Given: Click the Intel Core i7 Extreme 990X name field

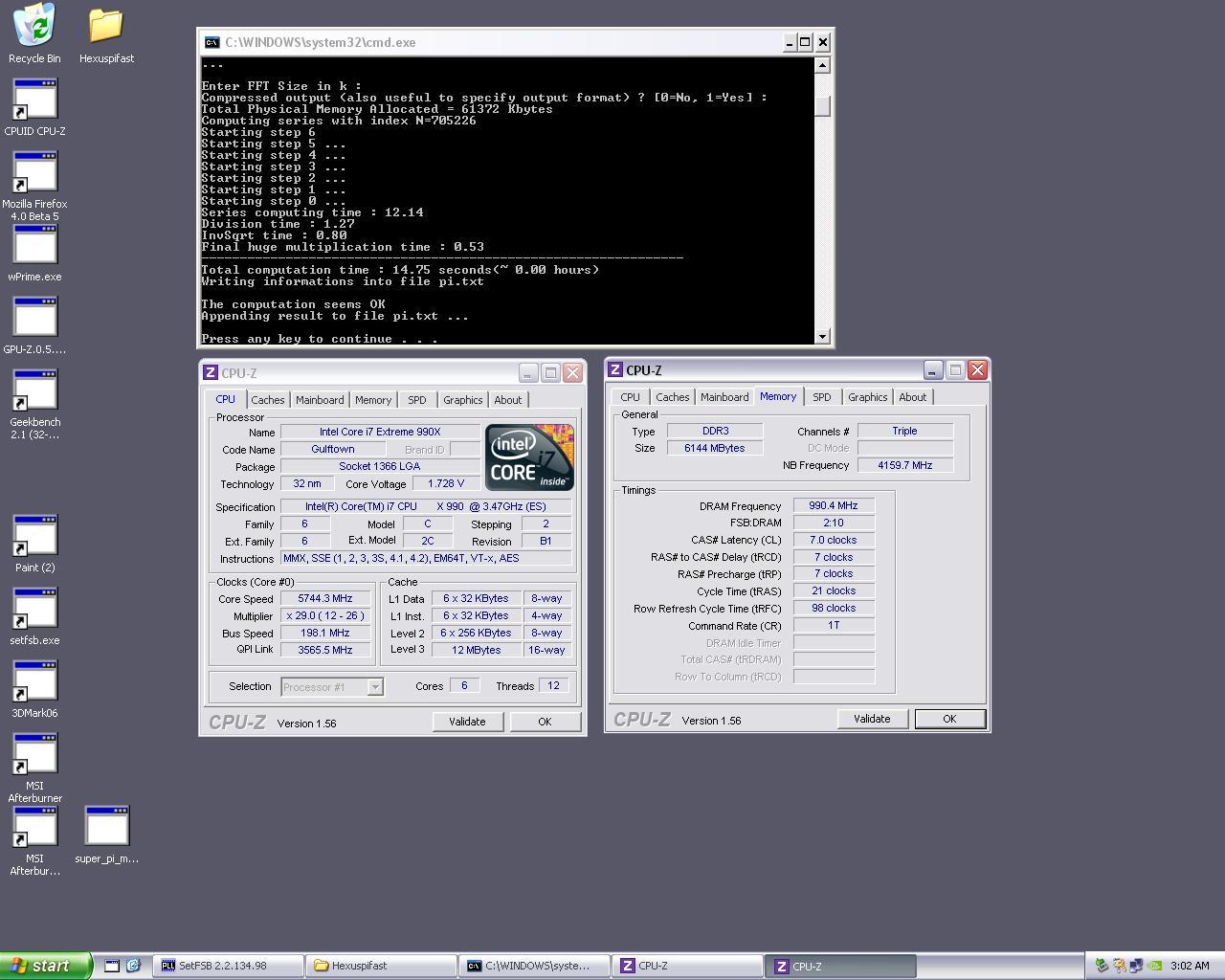Looking at the screenshot, I should click(380, 433).
